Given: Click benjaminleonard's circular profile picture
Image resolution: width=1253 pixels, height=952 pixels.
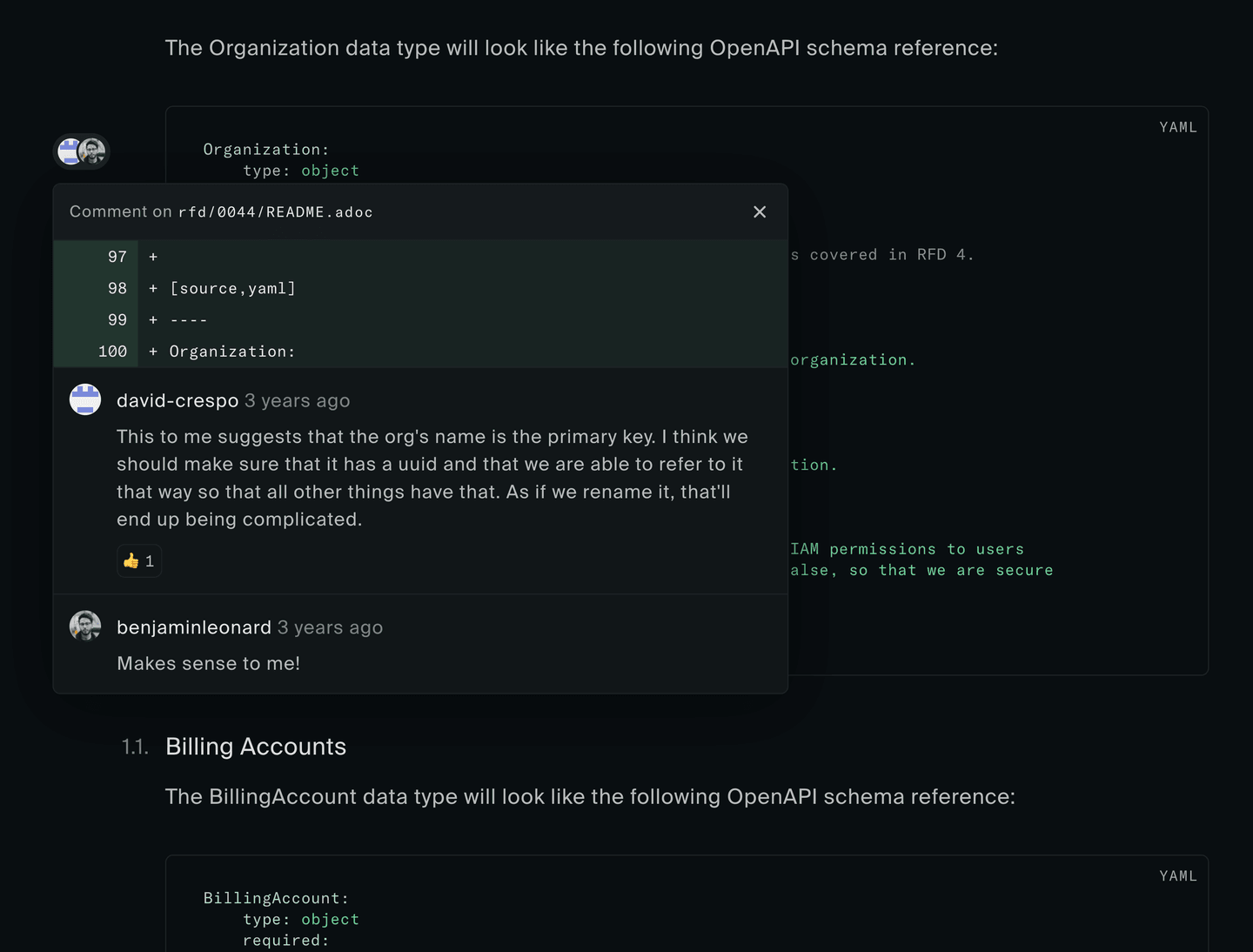Looking at the screenshot, I should pos(84,626).
